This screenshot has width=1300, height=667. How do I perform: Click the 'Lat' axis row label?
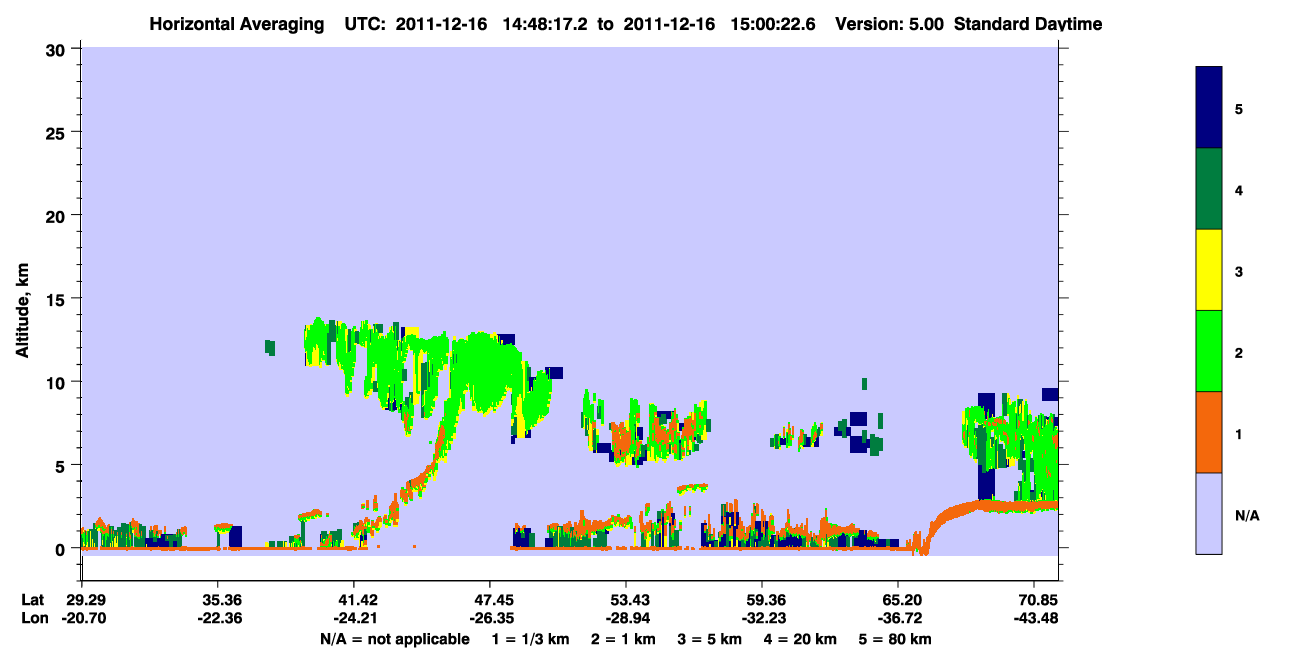32,600
